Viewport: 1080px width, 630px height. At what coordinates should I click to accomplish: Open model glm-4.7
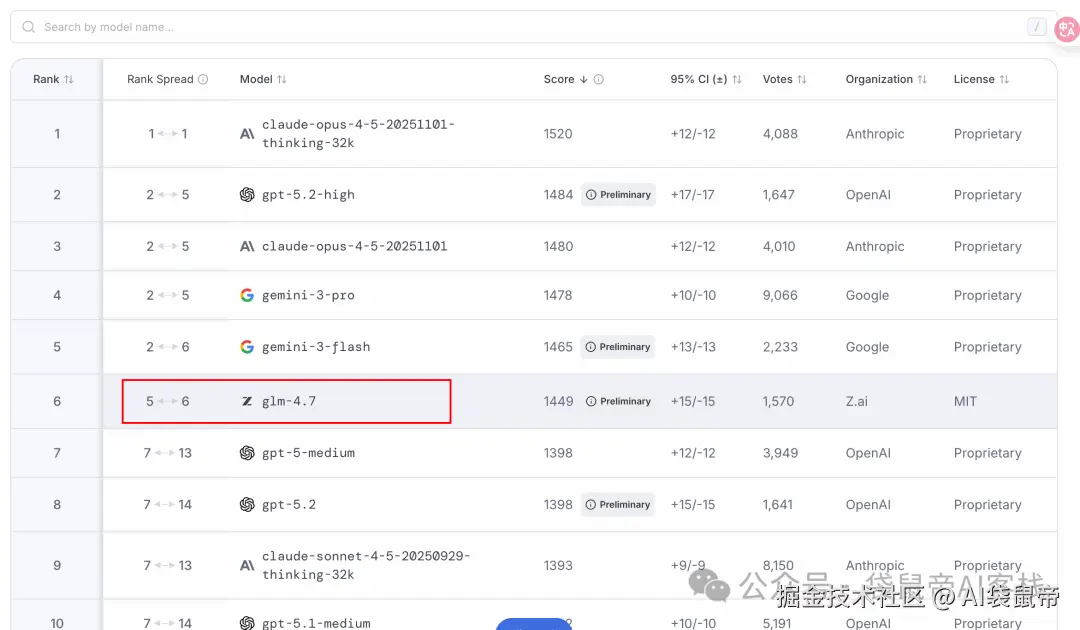pyautogui.click(x=289, y=401)
